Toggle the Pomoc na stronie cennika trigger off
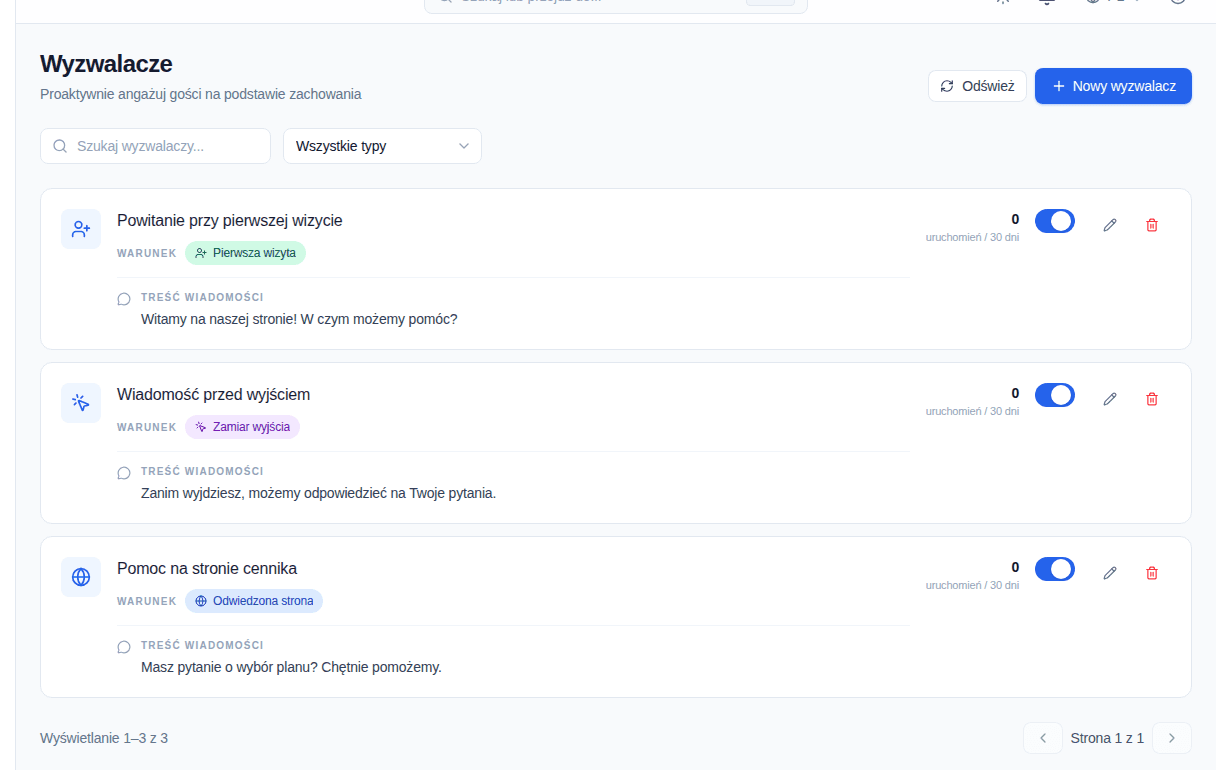The image size is (1216, 770). point(1055,569)
